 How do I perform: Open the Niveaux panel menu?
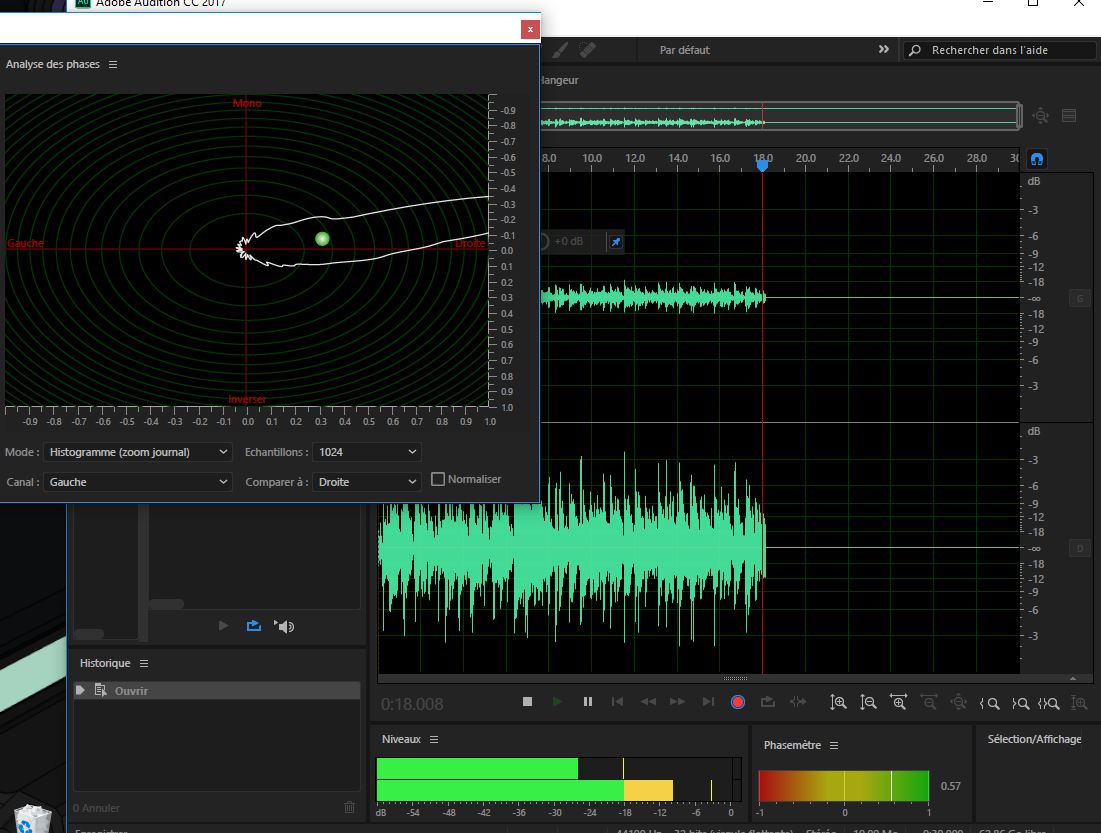(x=434, y=739)
